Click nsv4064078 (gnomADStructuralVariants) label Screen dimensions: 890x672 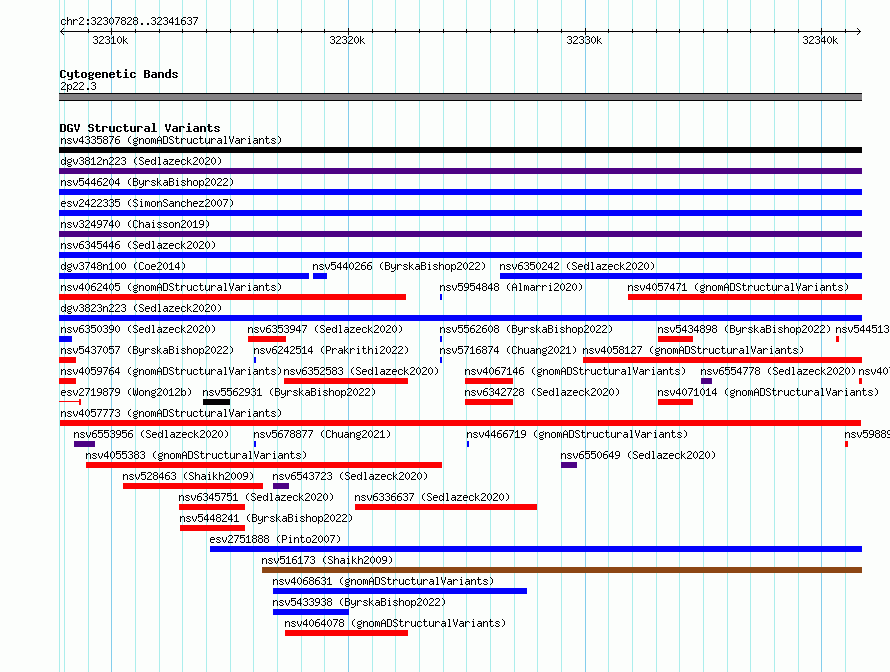click(395, 623)
